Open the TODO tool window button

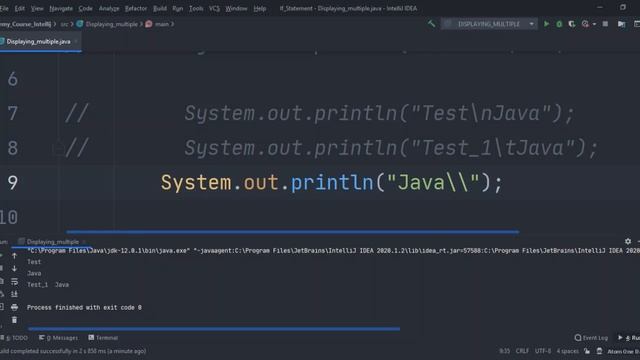[15, 338]
